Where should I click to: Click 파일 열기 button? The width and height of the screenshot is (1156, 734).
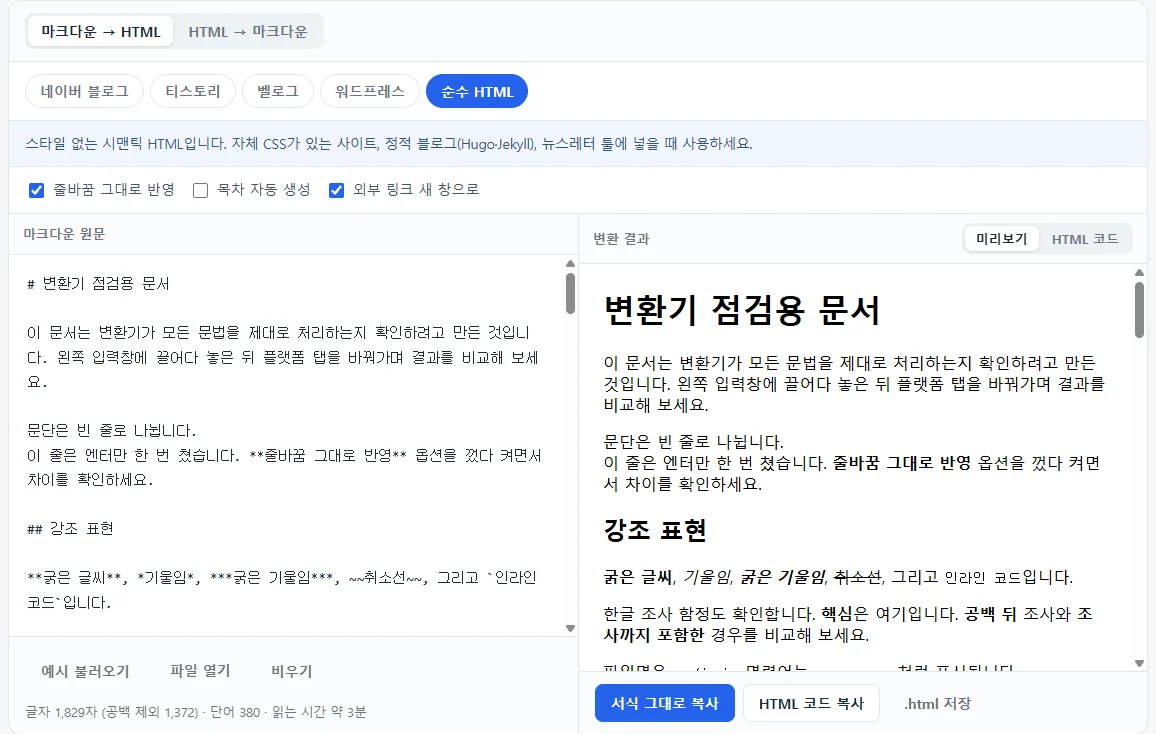[200, 671]
